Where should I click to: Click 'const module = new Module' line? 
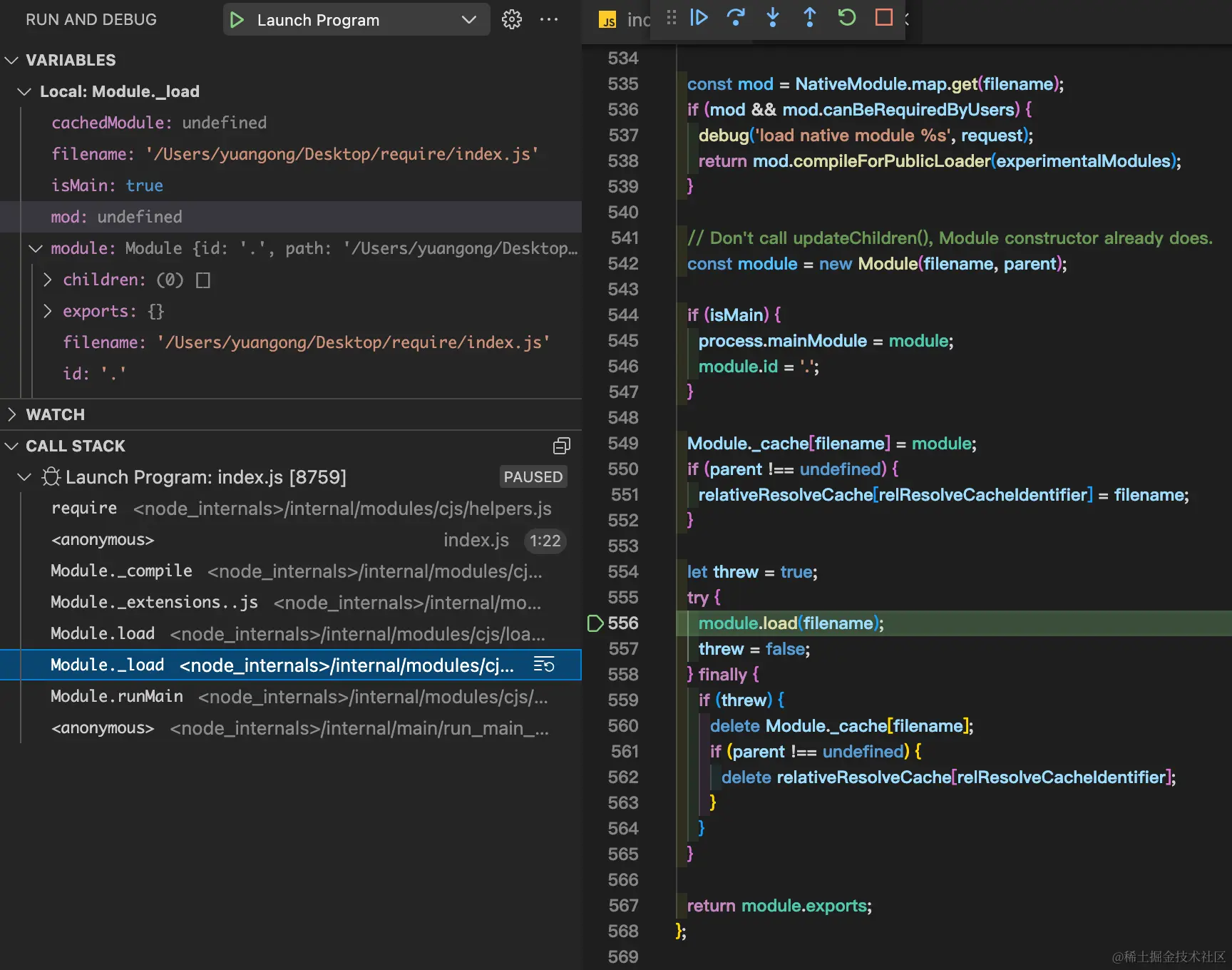tap(877, 264)
